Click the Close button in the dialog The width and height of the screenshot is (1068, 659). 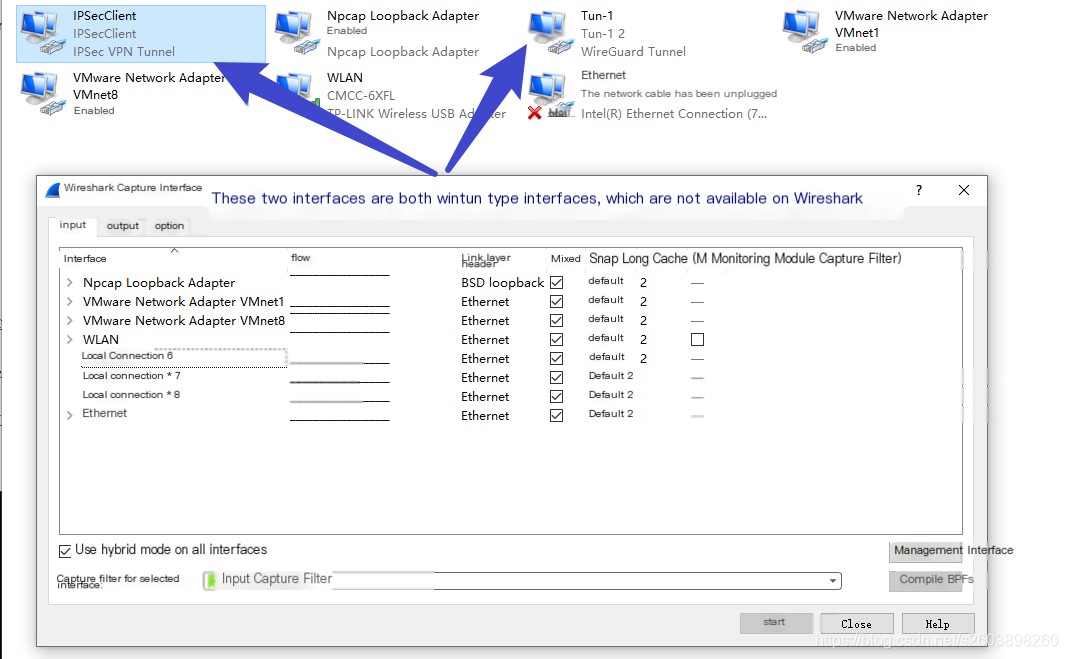[856, 624]
